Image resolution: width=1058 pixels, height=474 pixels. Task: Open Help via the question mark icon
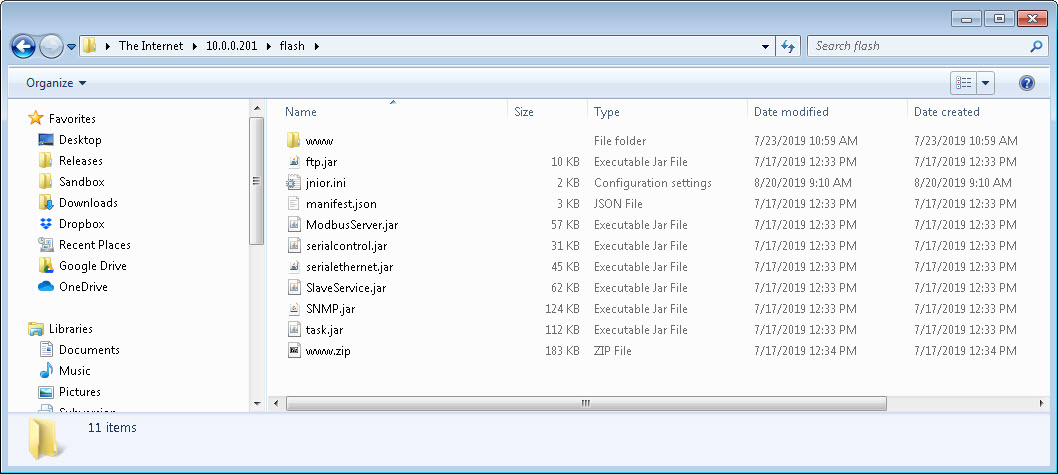coord(1026,83)
